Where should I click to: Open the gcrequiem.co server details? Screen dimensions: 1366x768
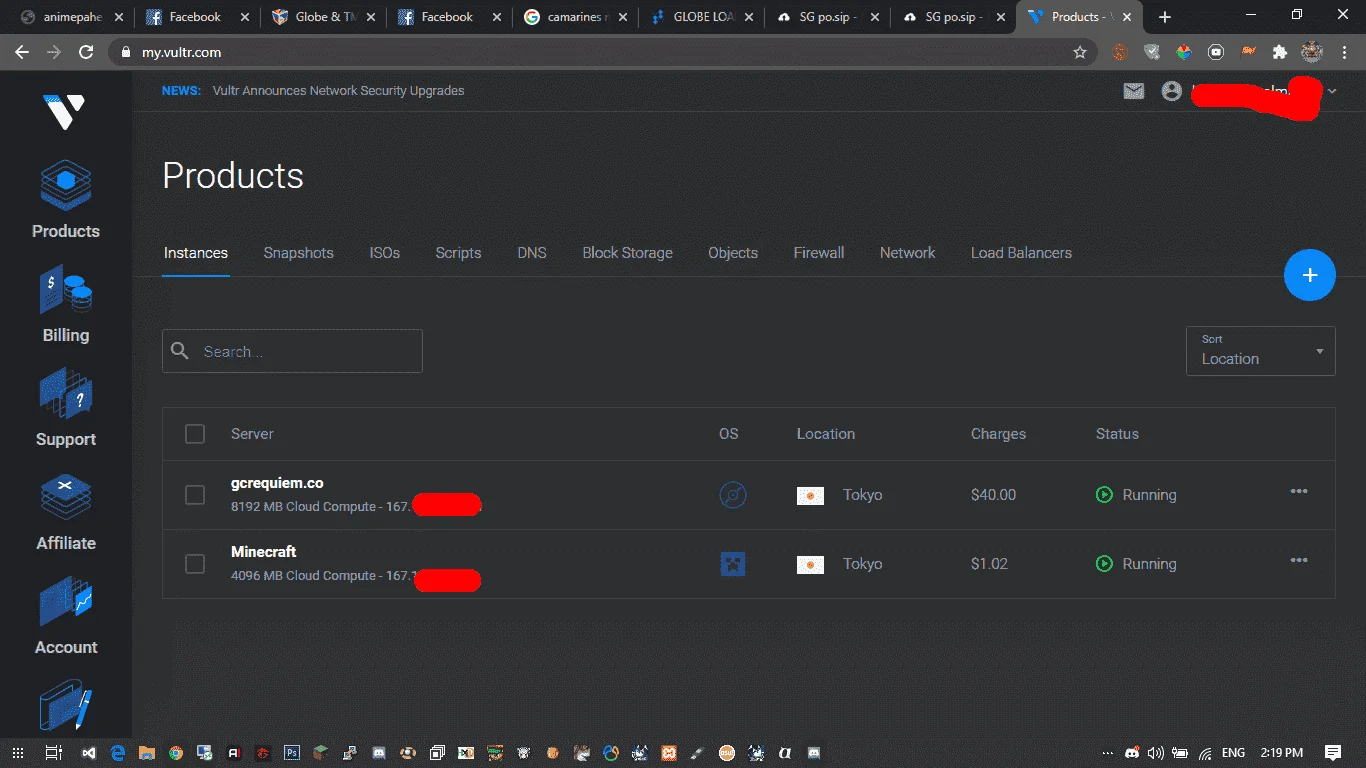pos(277,483)
